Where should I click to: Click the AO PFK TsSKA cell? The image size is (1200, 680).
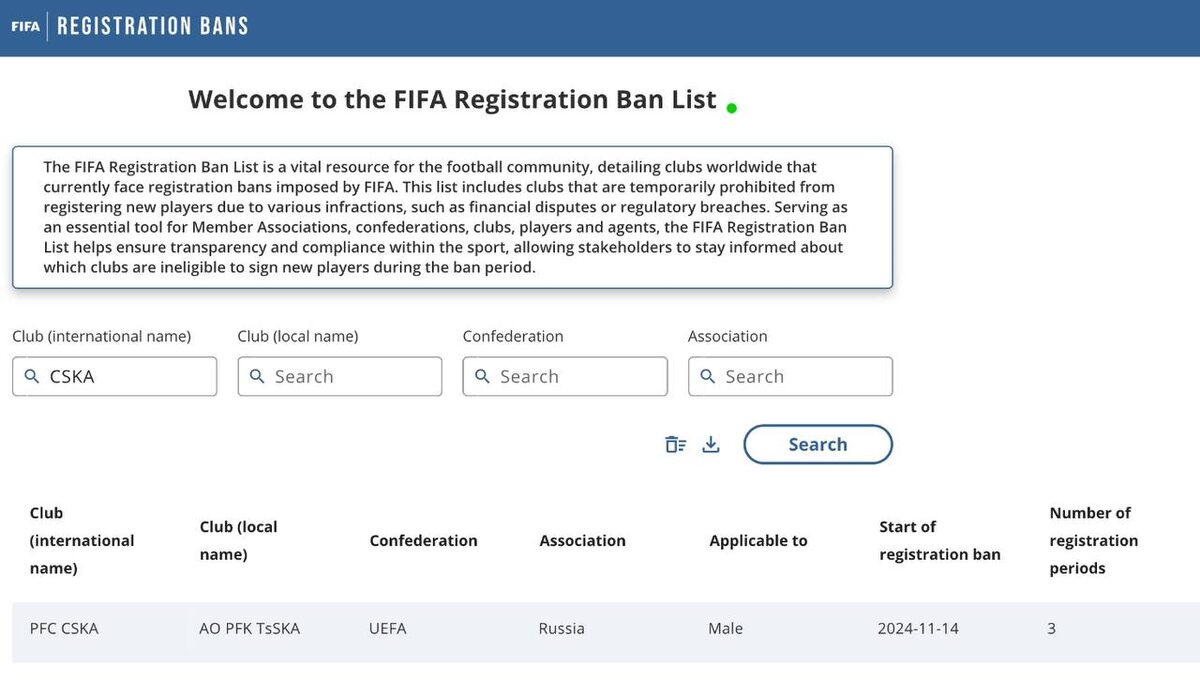(x=250, y=629)
